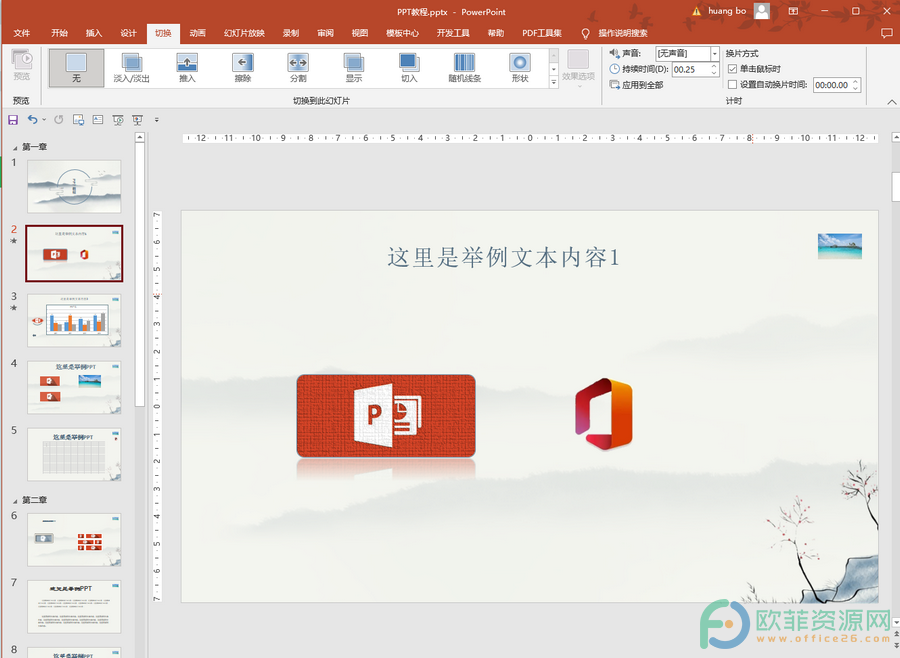Open the 文件 File menu
900x658 pixels.
click(x=22, y=33)
